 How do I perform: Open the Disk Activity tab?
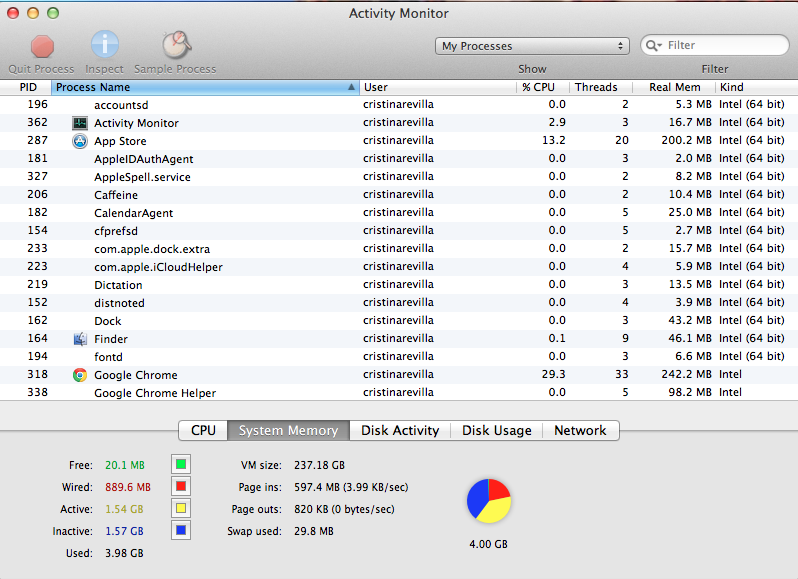pyautogui.click(x=400, y=430)
